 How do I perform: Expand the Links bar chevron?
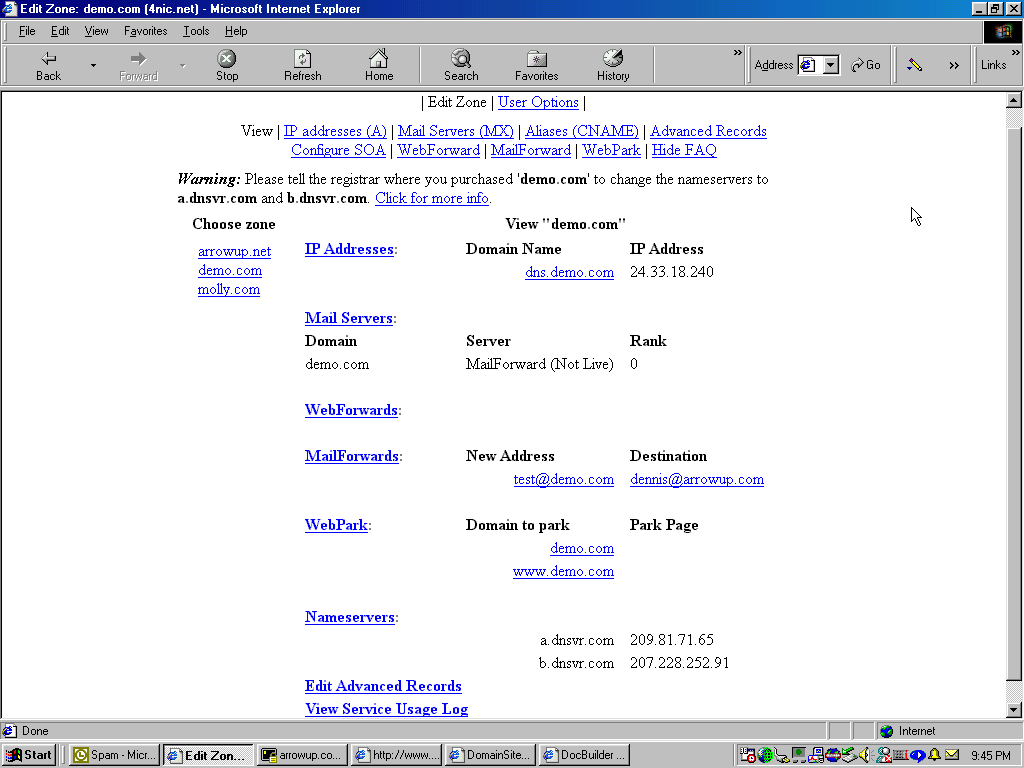point(1016,53)
